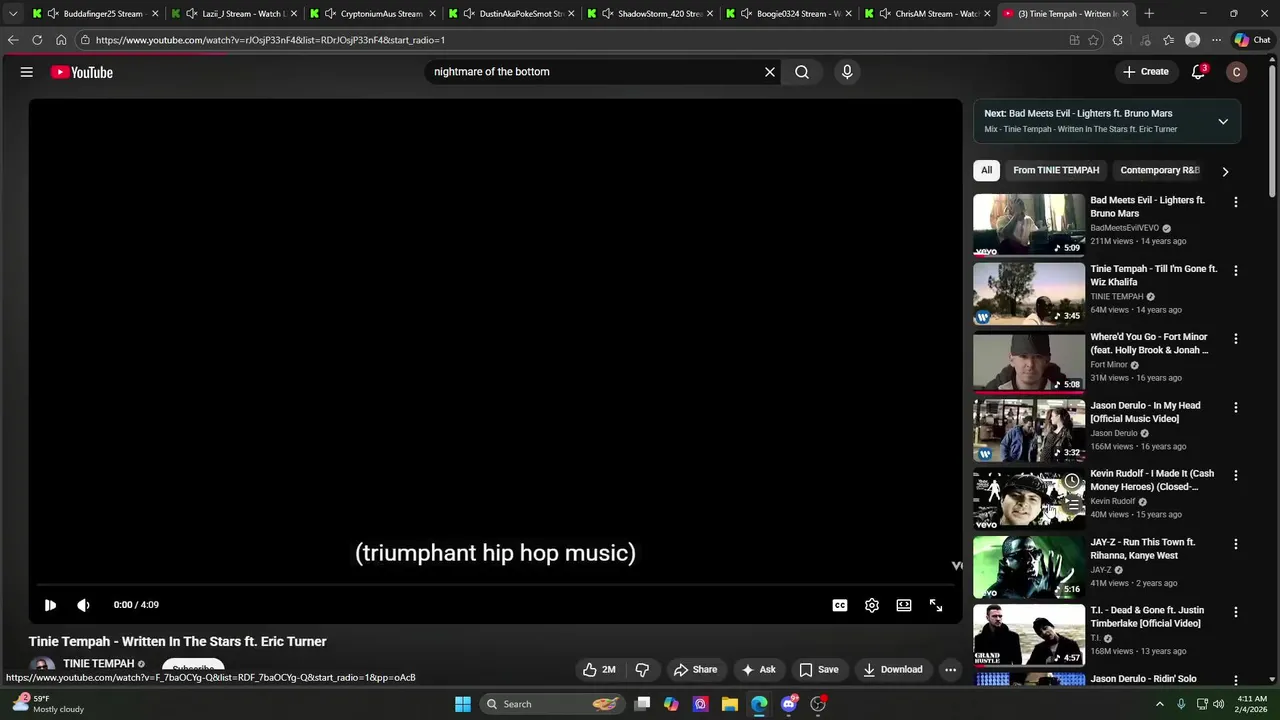Share the Tinie Tempah video
Viewport: 1280px width, 720px height.
(695, 670)
